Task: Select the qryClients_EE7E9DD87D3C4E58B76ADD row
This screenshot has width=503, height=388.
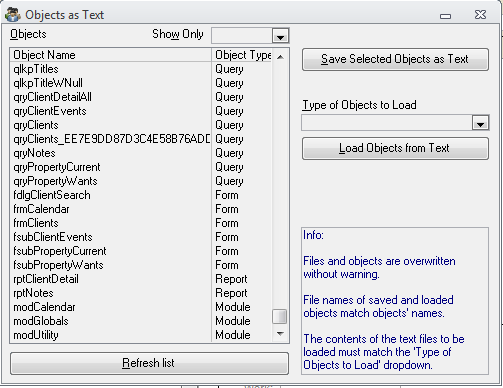Action: [x=142, y=139]
